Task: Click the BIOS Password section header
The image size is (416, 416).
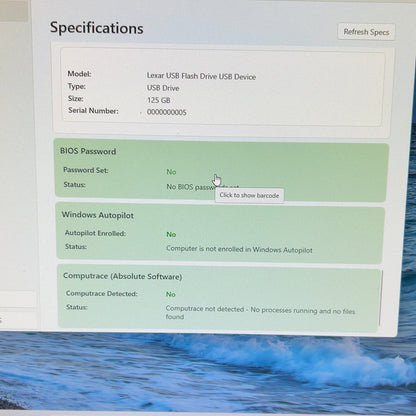Action: (88, 151)
